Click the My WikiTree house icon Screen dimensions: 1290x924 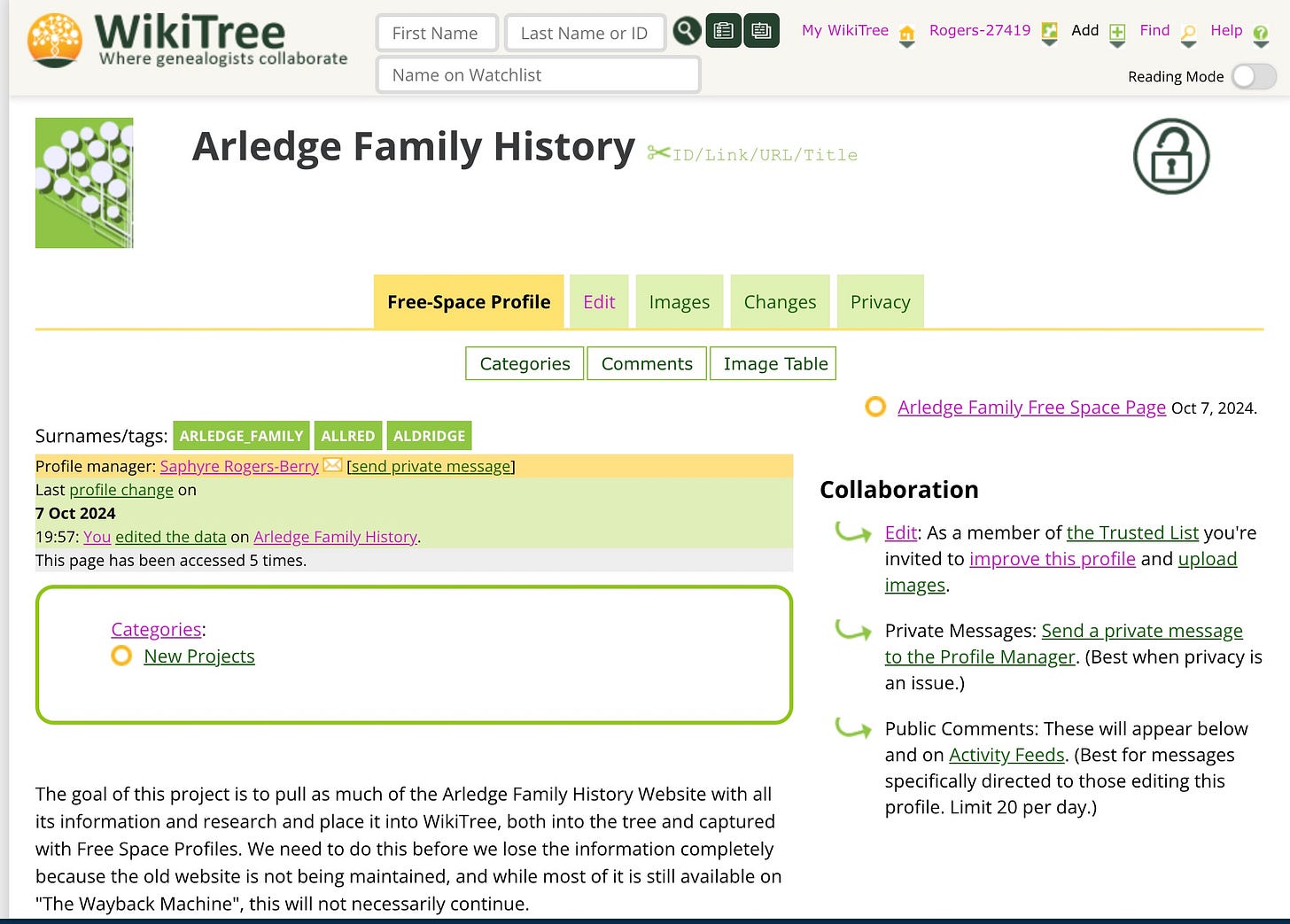[x=906, y=35]
